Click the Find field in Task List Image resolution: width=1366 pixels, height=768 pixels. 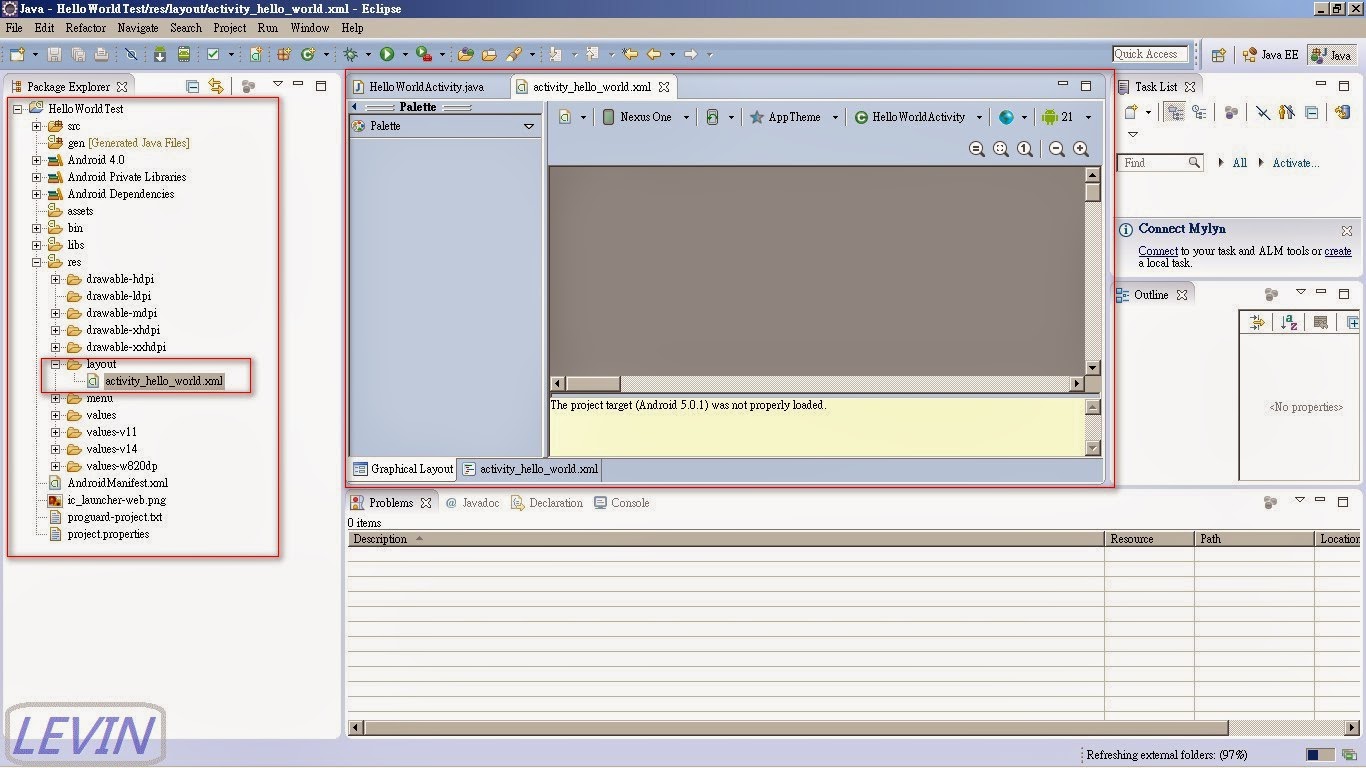(1160, 163)
